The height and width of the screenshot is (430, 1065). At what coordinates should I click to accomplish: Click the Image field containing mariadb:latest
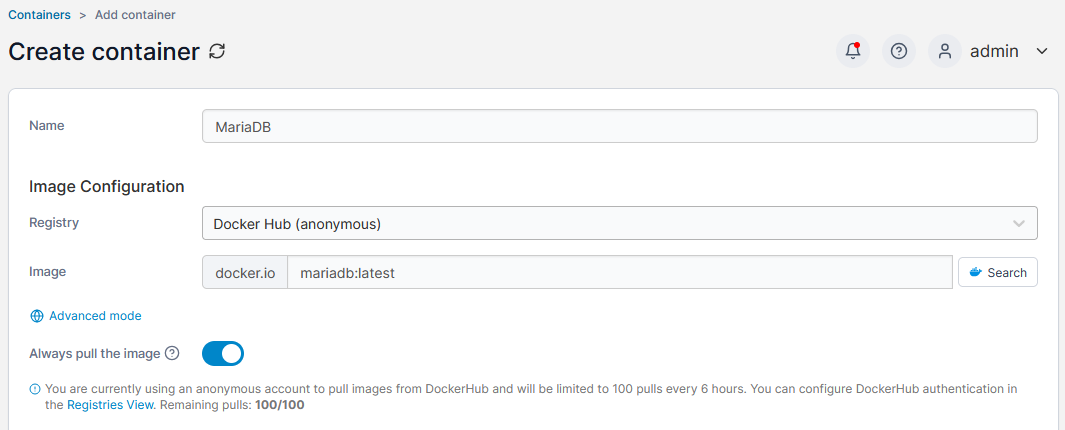tap(619, 272)
